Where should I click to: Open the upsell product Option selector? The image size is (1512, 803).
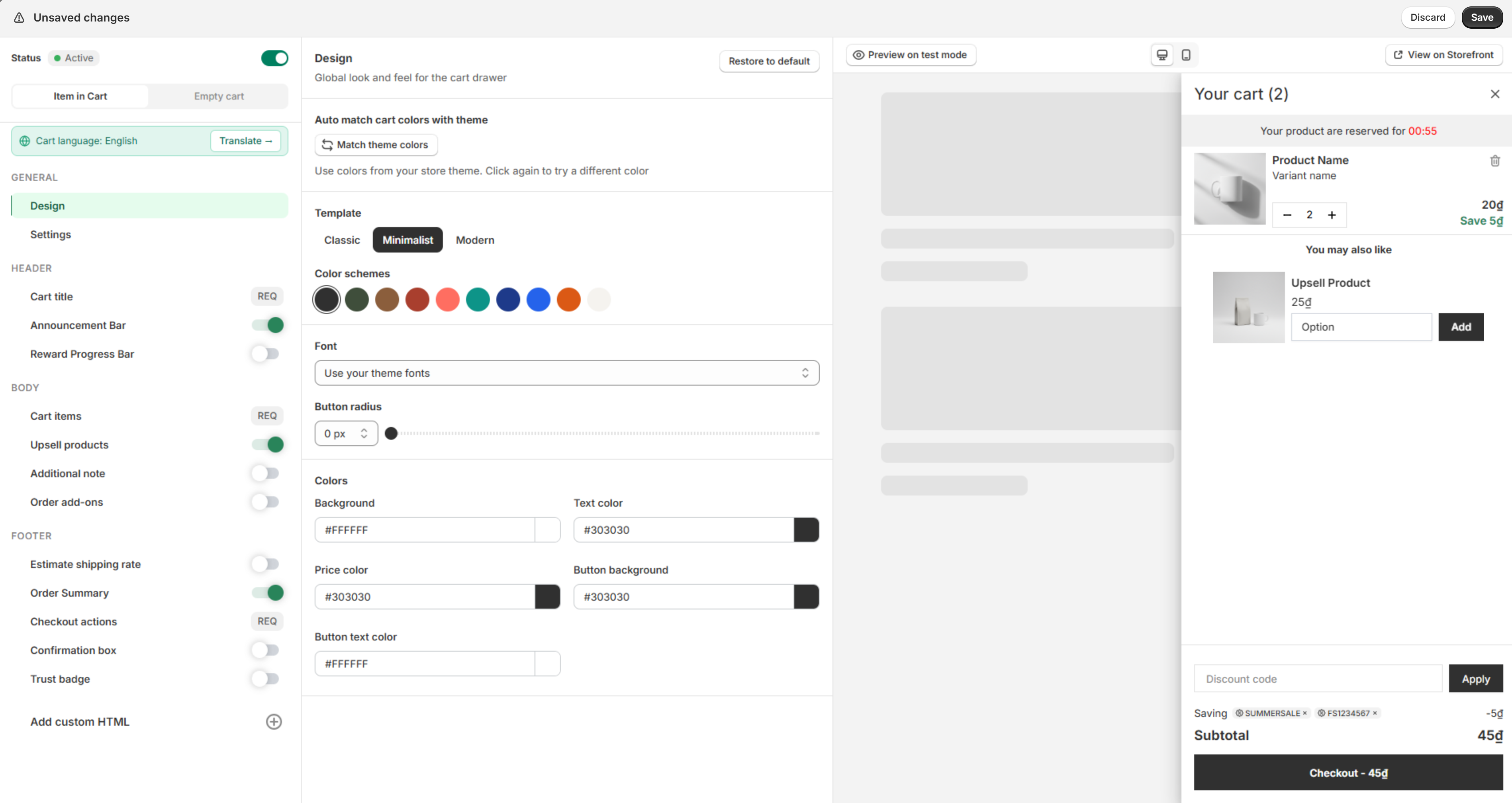(x=1361, y=327)
